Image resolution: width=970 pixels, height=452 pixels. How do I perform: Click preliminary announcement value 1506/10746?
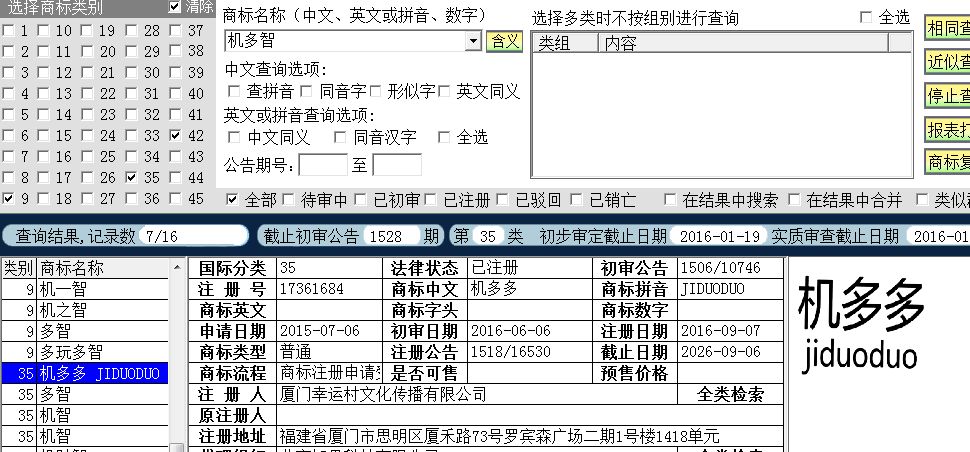click(x=730, y=268)
